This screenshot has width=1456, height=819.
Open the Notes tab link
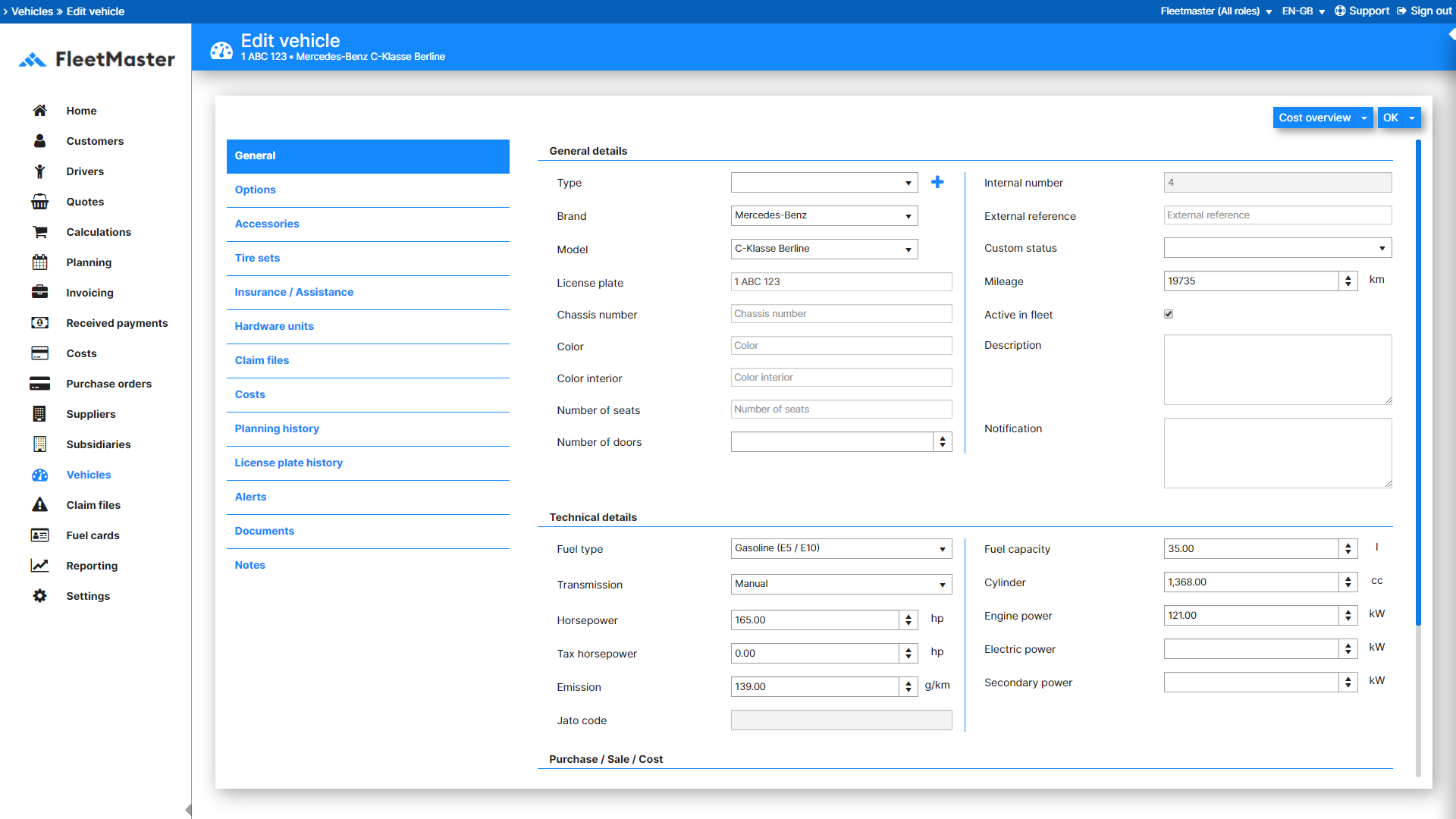click(249, 566)
